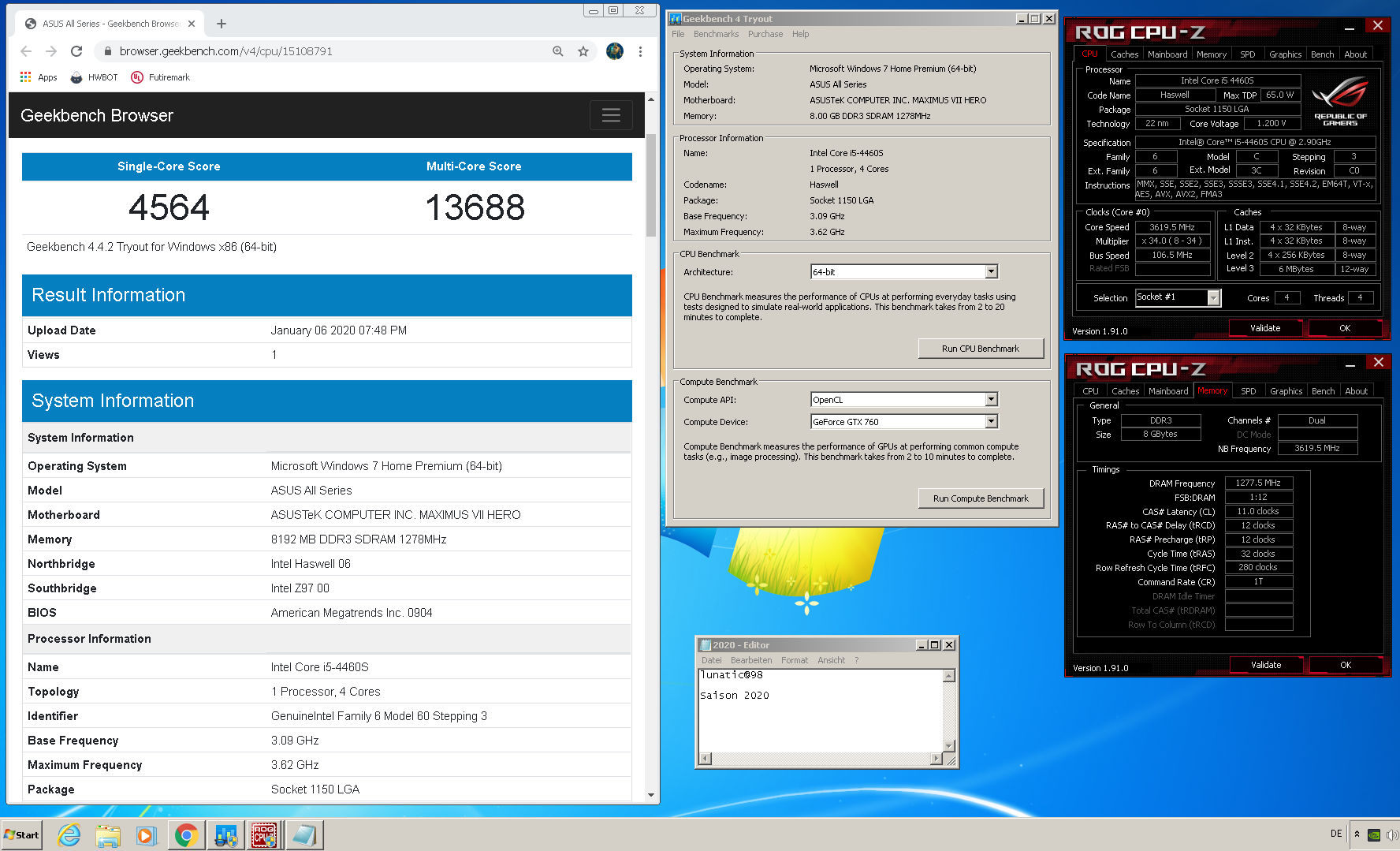Screen dimensions: 1400x851
Task: Open Graphics tab in upper CPU-Z
Action: tap(1286, 54)
